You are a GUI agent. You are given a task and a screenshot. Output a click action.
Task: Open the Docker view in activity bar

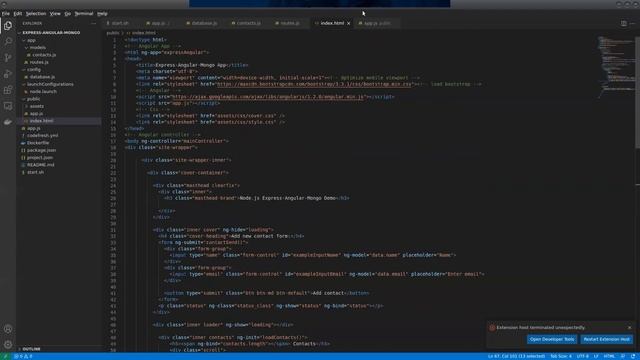tap(8, 122)
